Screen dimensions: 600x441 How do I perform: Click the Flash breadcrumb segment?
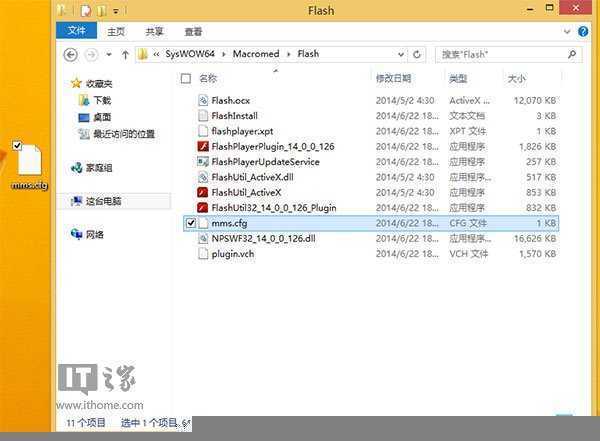pos(308,54)
